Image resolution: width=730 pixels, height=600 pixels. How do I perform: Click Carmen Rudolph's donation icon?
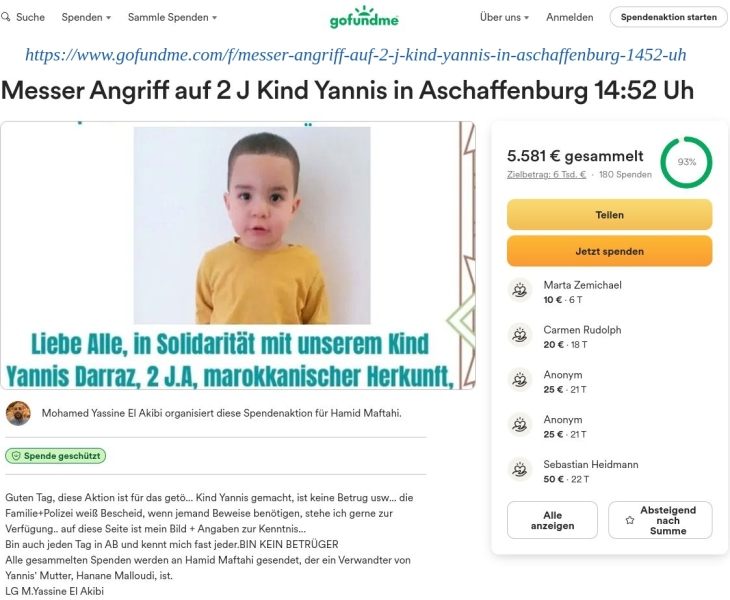tap(520, 335)
